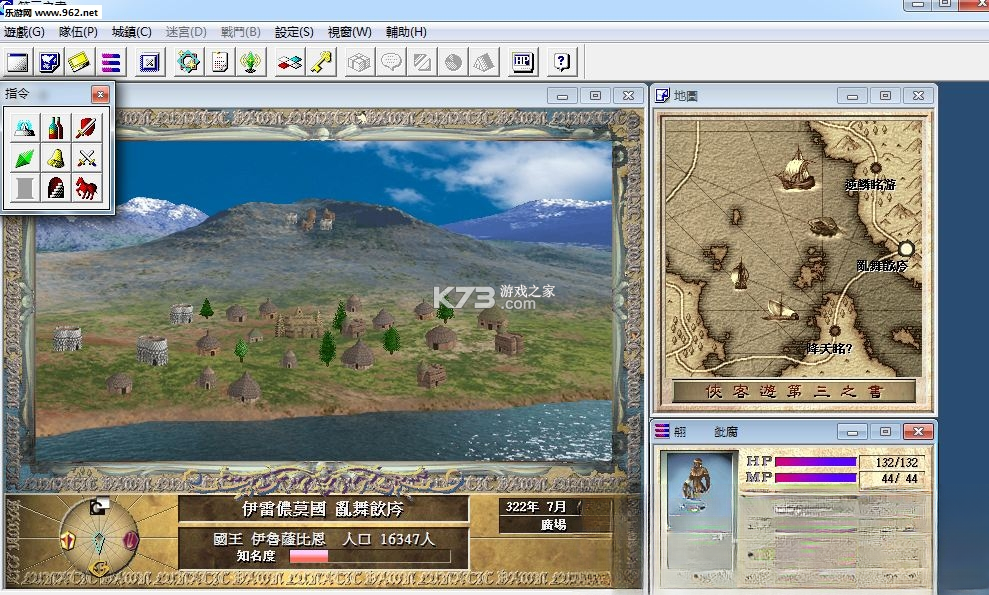This screenshot has height=595, width=989.
Task: Select the grey pillar command icon
Action: click(25, 188)
